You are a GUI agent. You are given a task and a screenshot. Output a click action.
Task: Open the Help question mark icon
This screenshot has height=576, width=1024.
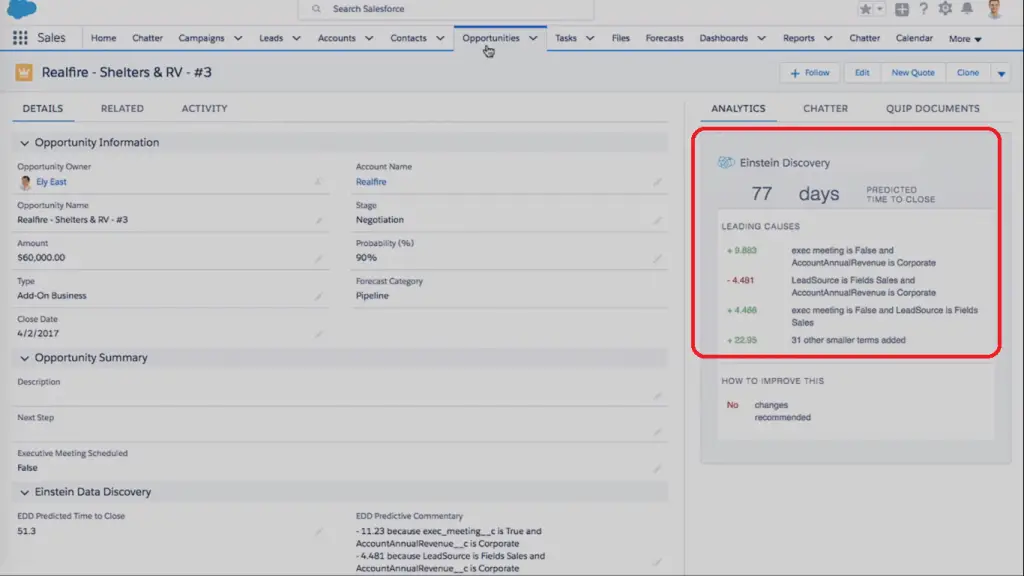click(x=923, y=8)
